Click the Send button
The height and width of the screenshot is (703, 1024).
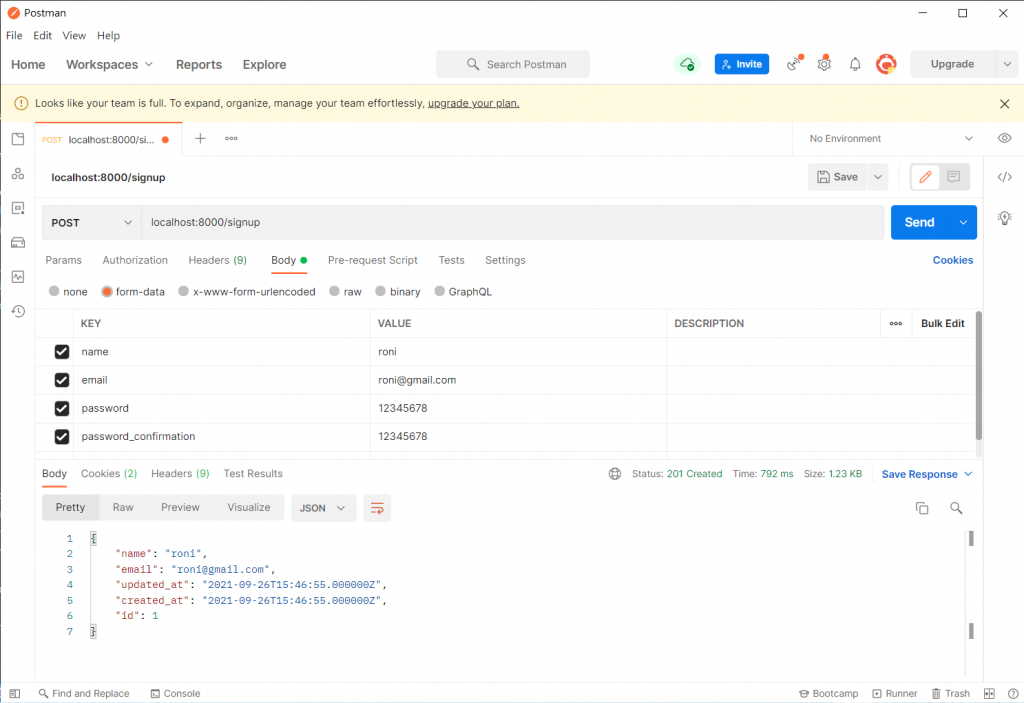point(920,223)
